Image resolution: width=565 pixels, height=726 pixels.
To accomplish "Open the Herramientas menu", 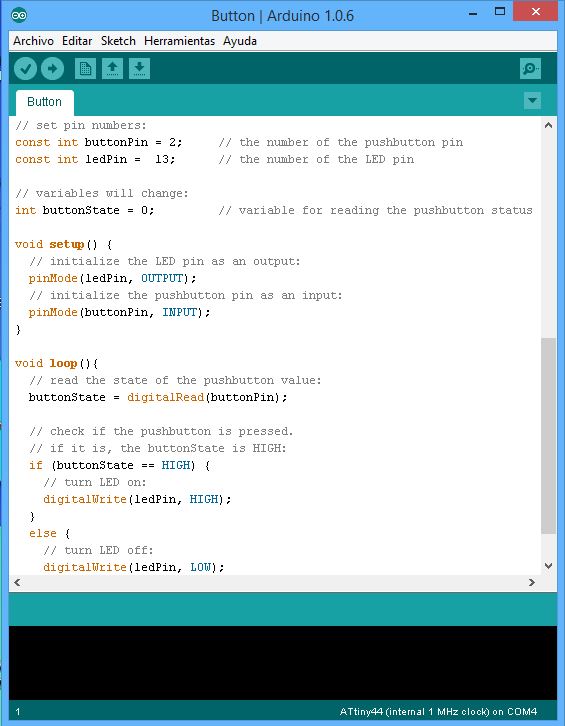I will point(179,41).
